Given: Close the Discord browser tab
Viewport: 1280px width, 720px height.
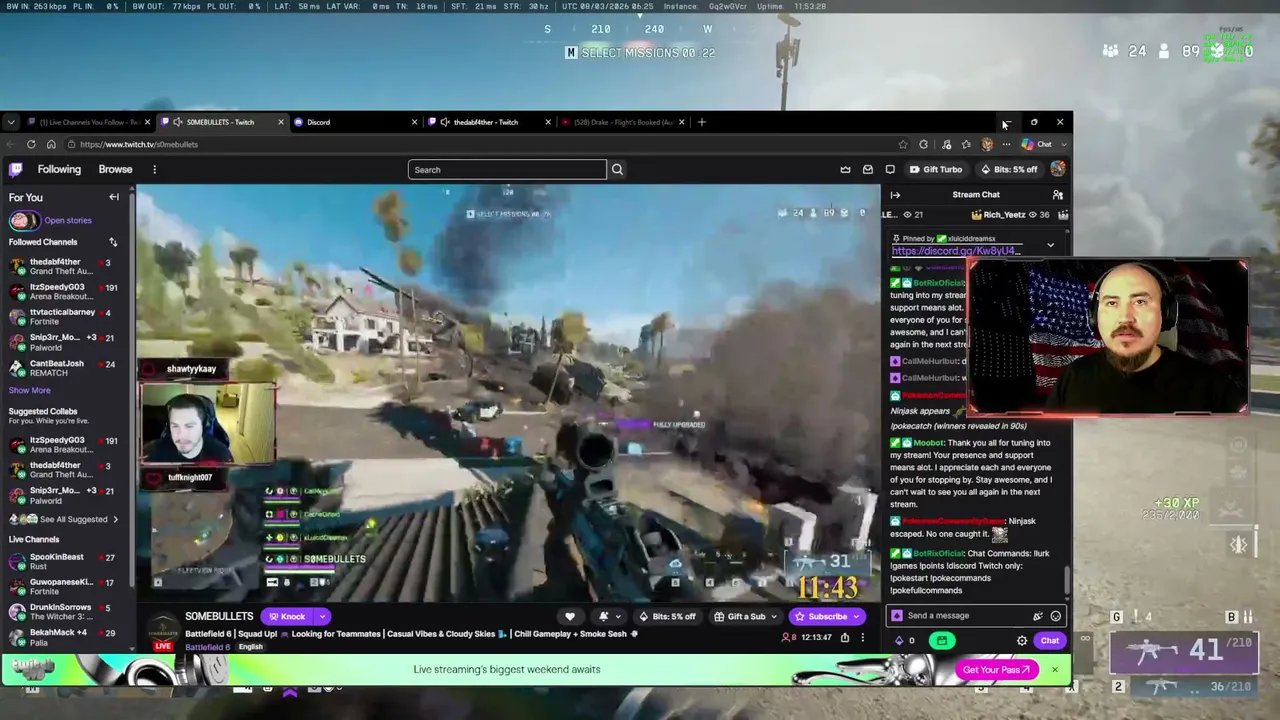Looking at the screenshot, I should point(414,122).
